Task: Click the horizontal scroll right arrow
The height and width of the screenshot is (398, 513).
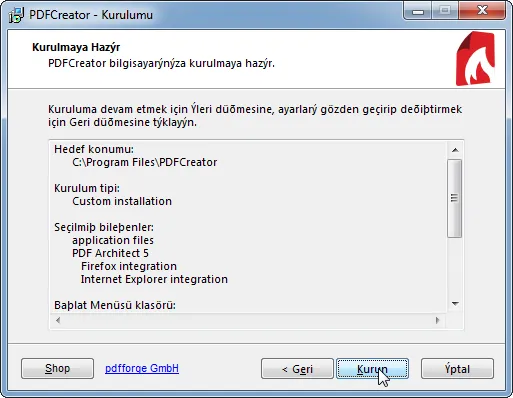Action: pyautogui.click(x=437, y=320)
